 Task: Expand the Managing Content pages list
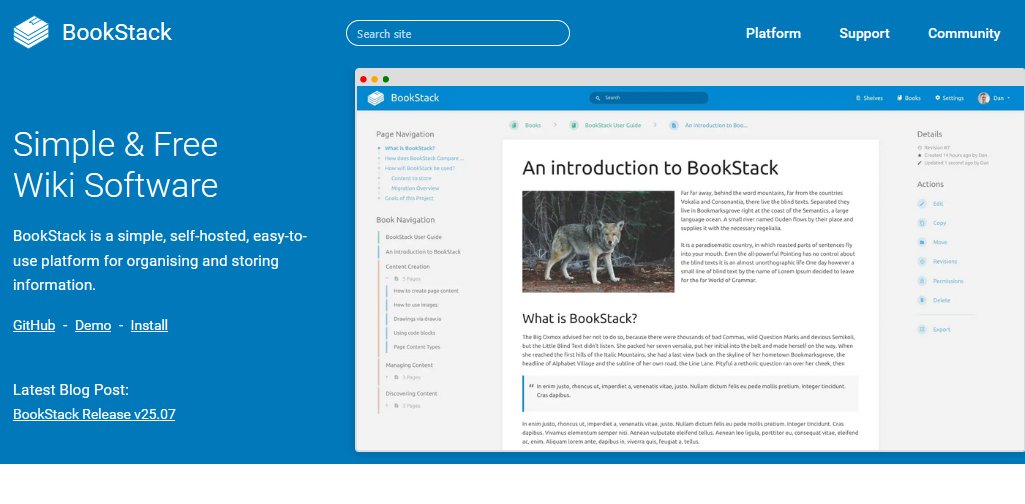pyautogui.click(x=389, y=378)
